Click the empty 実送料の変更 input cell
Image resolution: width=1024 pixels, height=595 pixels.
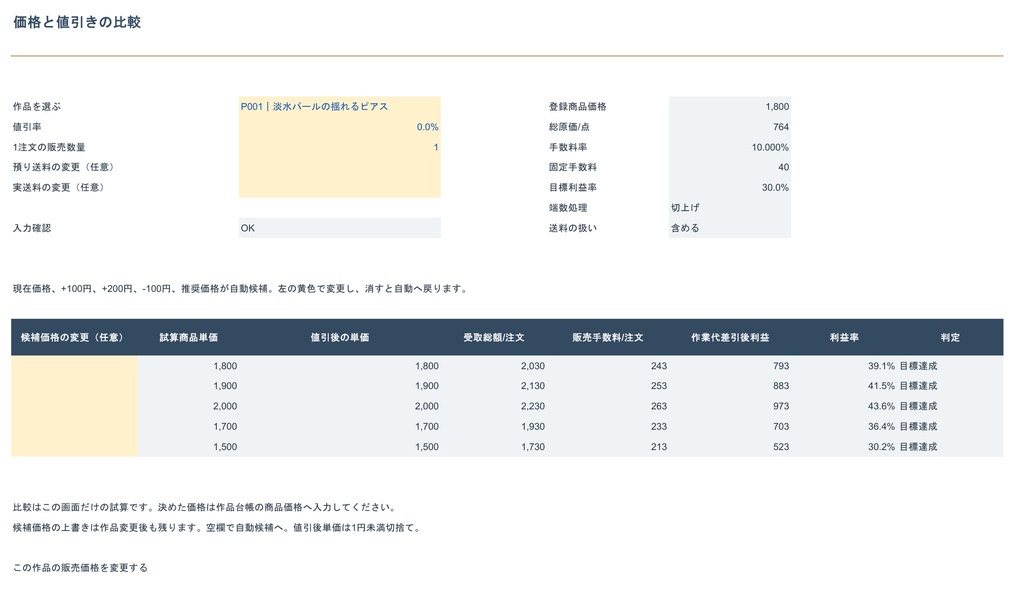pos(340,187)
